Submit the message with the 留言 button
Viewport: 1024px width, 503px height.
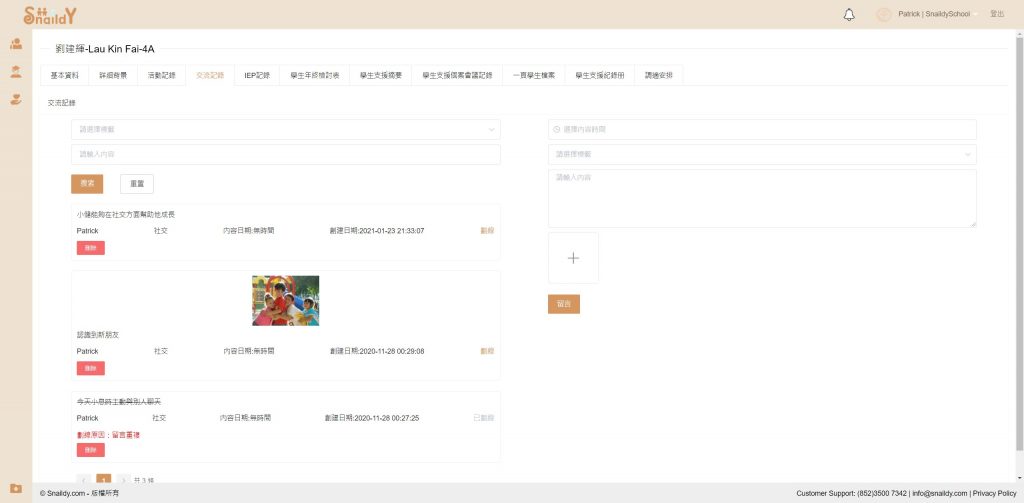[x=563, y=304]
